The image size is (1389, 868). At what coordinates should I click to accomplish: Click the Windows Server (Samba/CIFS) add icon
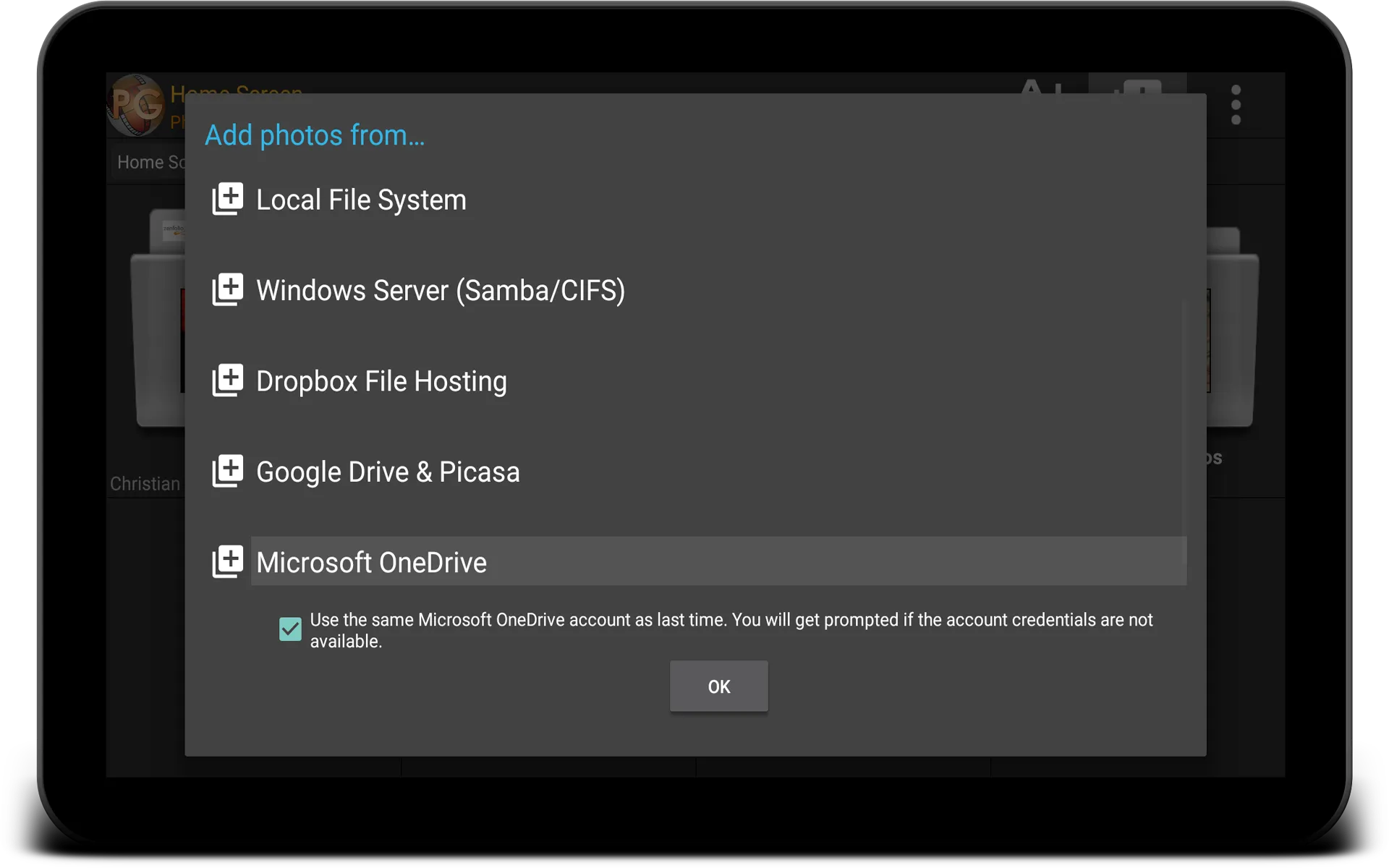coord(227,289)
